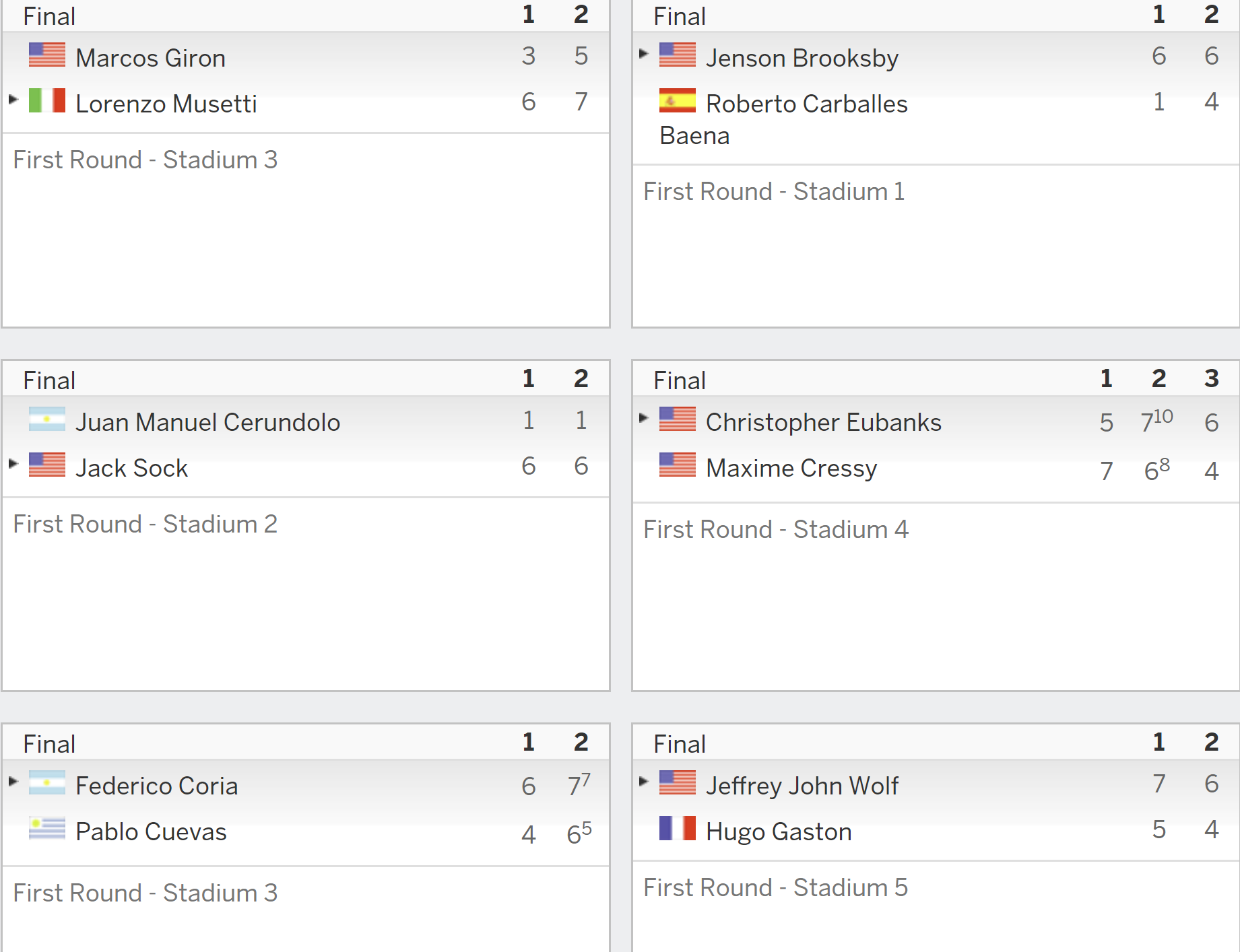
Task: Open Lorenzo Musetti's player profile
Action: point(166,104)
